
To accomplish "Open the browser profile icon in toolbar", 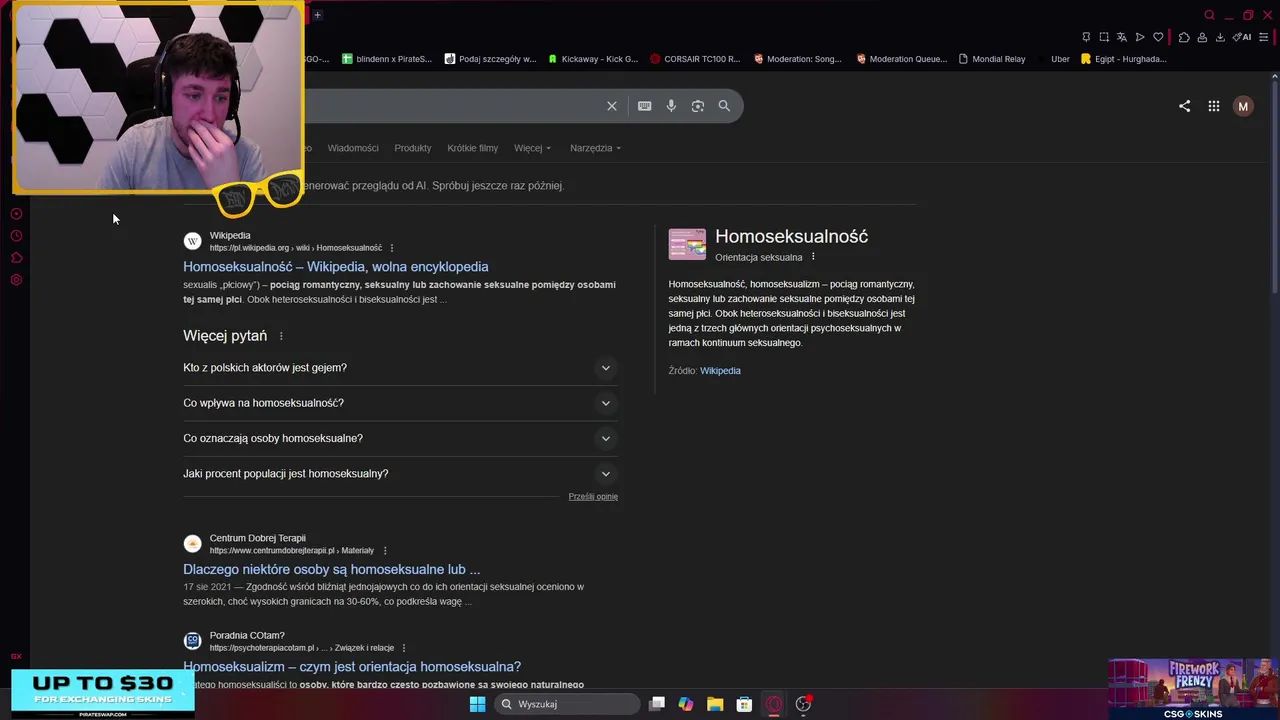I will coord(1202,37).
